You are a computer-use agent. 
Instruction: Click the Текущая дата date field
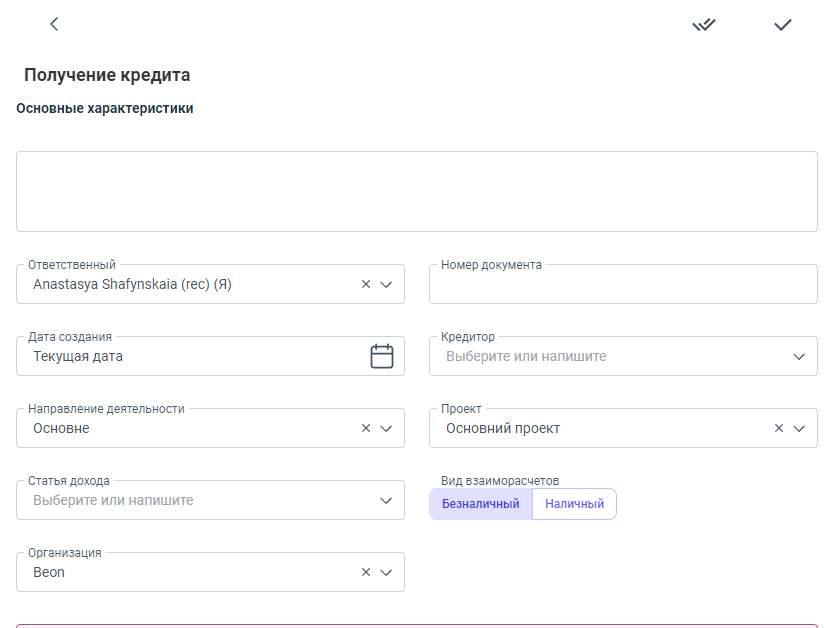click(x=190, y=357)
